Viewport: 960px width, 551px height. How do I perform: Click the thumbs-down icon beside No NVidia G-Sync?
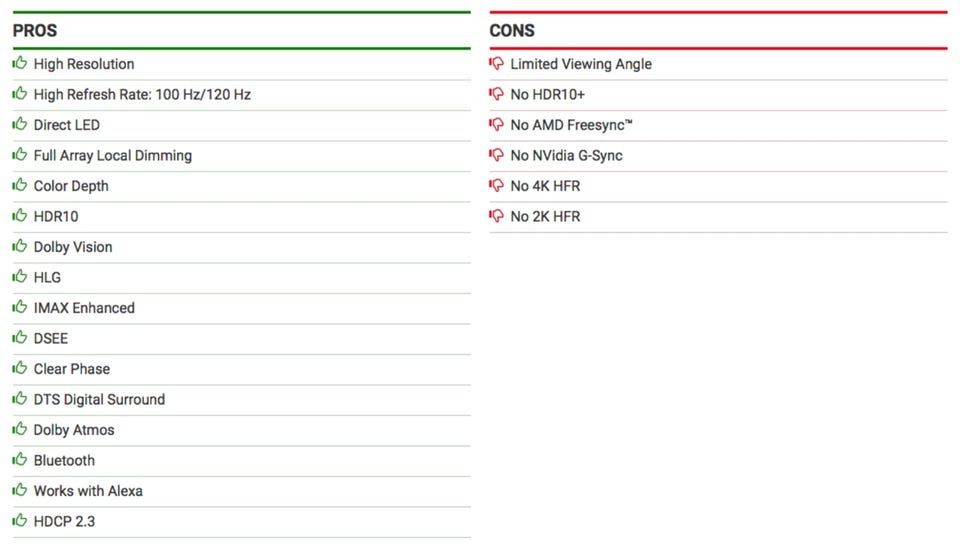point(497,155)
